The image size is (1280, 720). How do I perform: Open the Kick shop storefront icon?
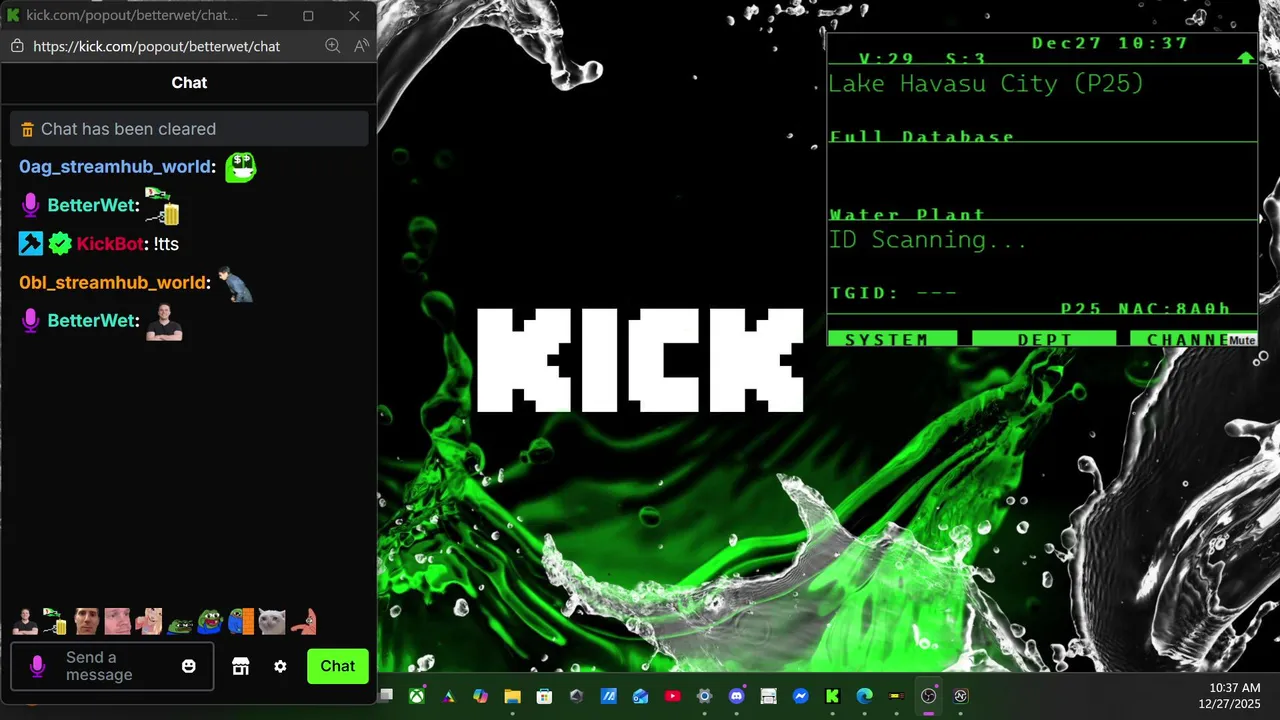coord(240,666)
